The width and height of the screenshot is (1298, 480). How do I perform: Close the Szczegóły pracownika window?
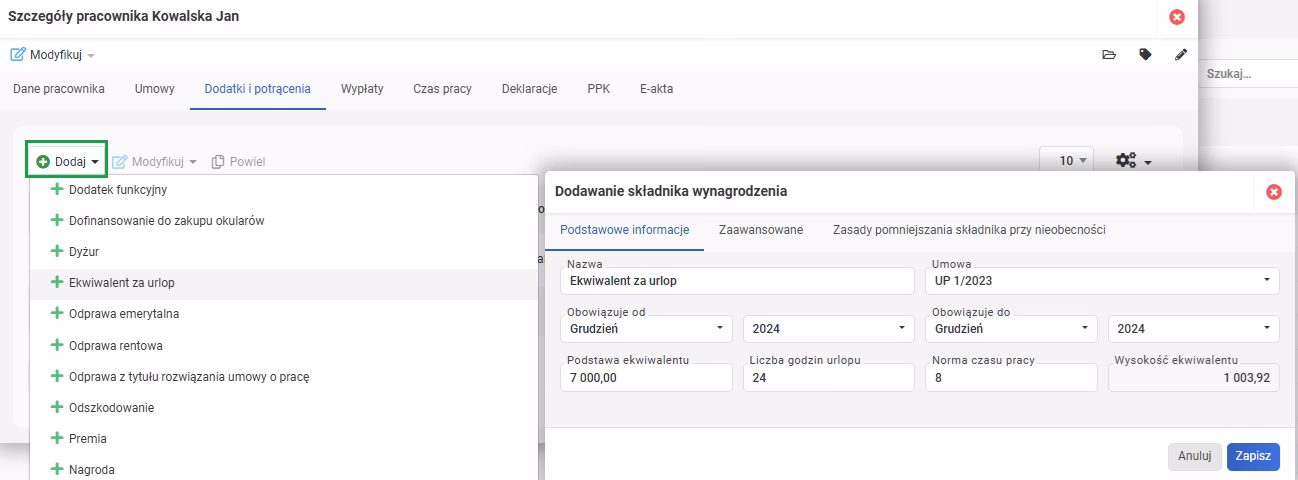click(x=1177, y=17)
